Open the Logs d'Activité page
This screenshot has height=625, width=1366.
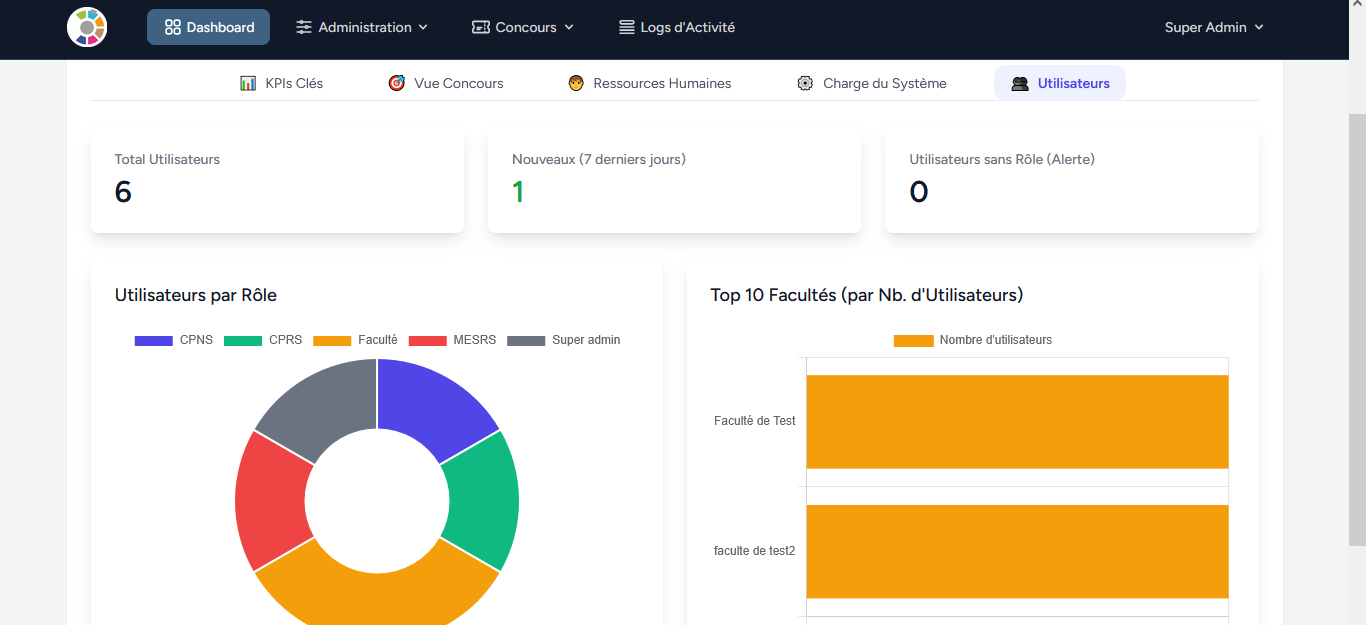point(687,27)
